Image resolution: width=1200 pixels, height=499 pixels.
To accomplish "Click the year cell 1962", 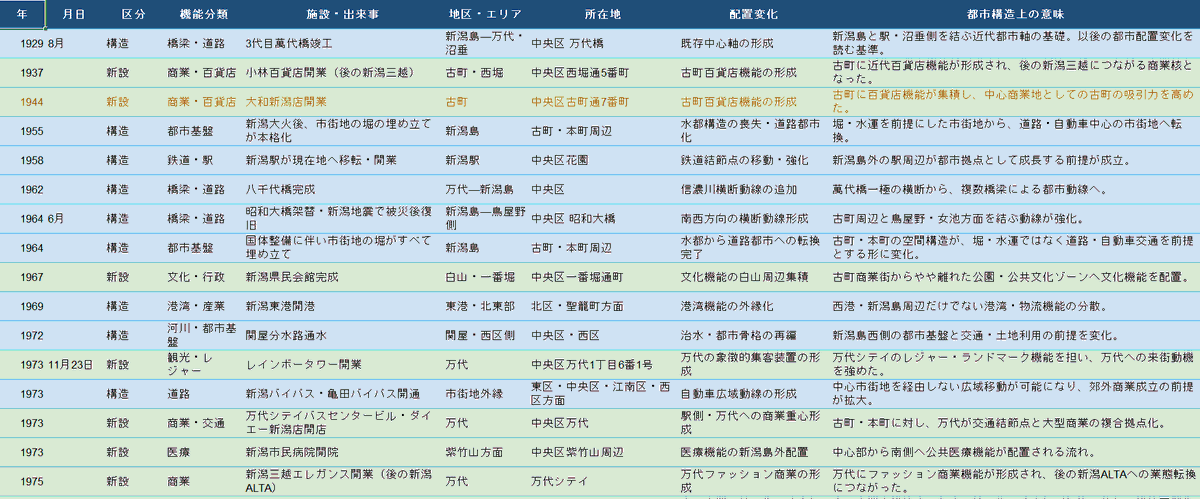I will coord(22,189).
